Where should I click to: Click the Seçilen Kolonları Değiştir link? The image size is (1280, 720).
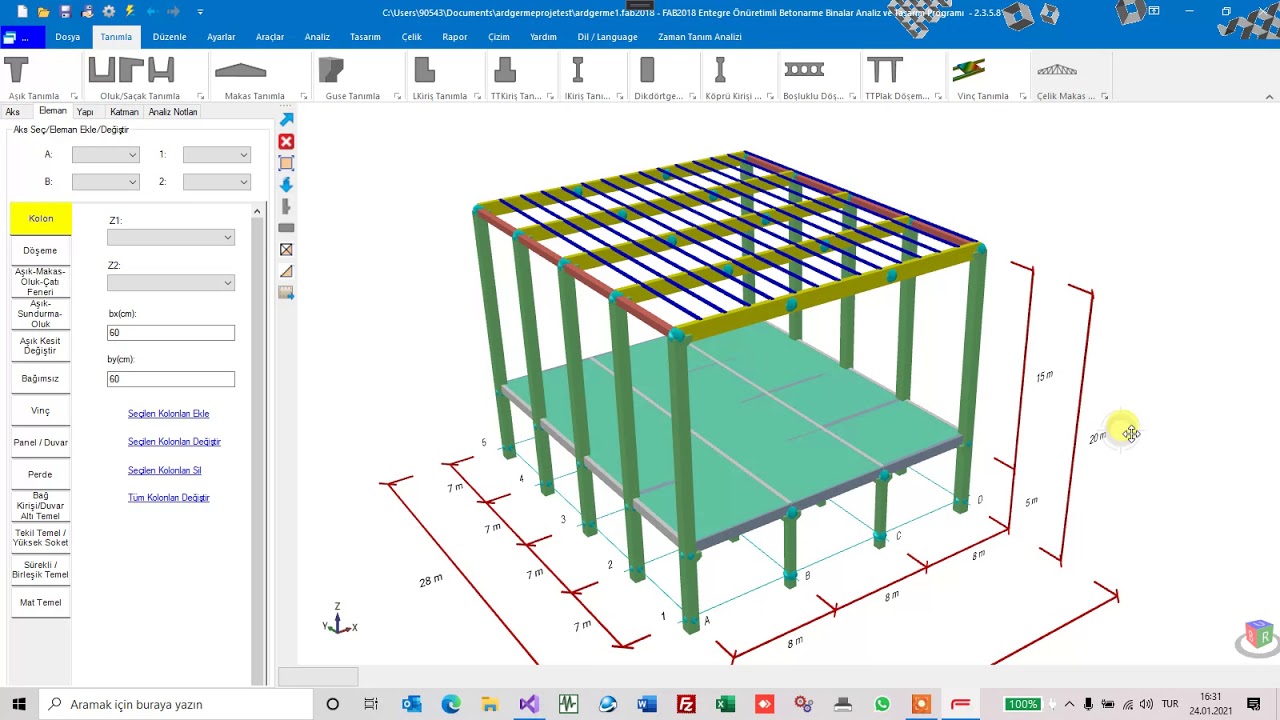(x=174, y=441)
